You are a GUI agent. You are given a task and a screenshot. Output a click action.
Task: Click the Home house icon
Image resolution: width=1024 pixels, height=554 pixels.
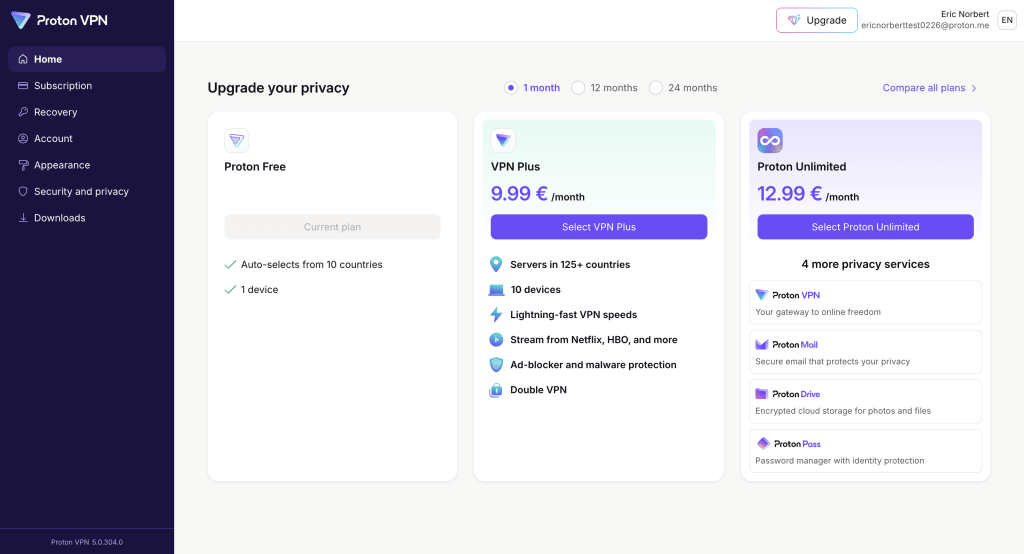pyautogui.click(x=23, y=59)
